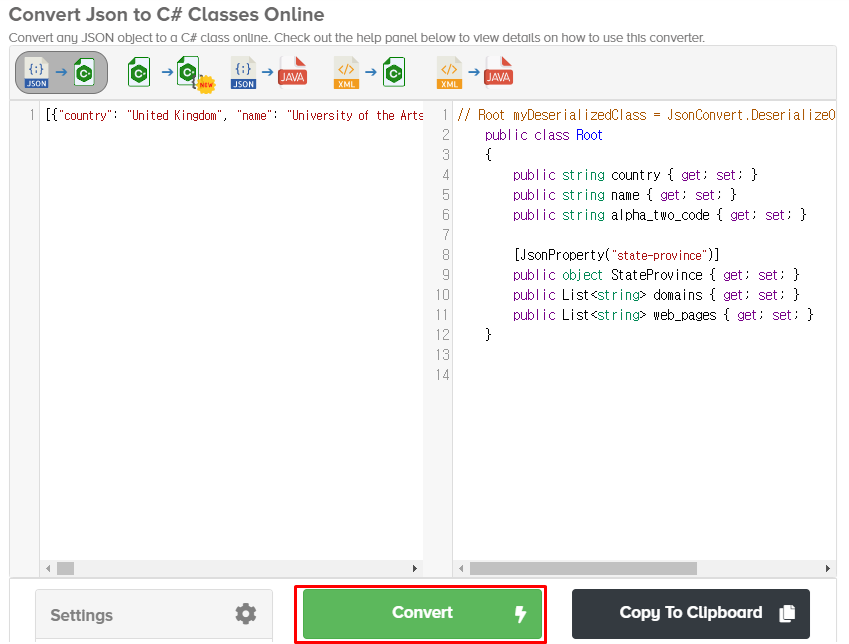Click the clipboard icon on the copy button
The width and height of the screenshot is (849, 644).
(x=787, y=613)
